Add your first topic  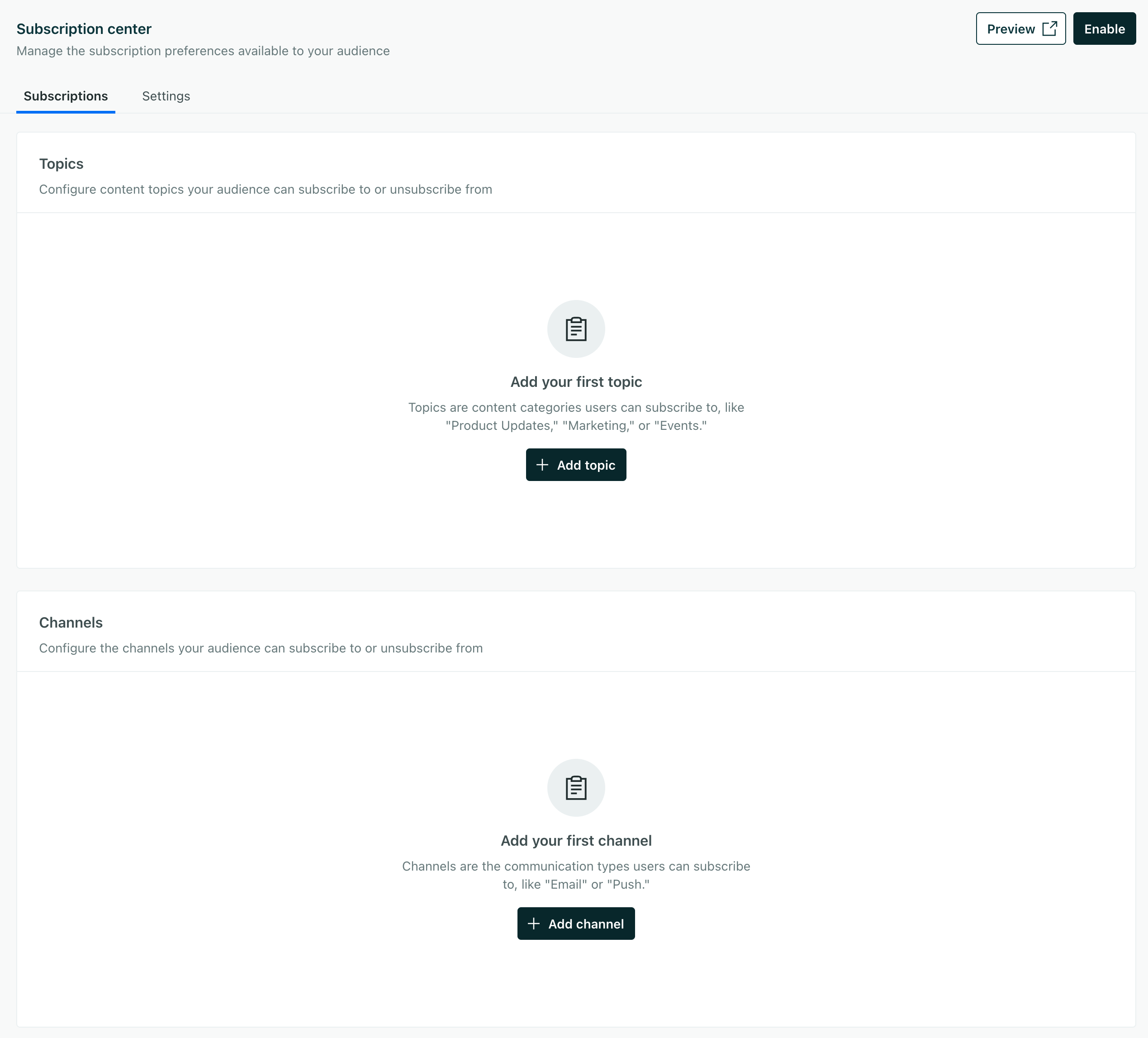click(x=576, y=465)
